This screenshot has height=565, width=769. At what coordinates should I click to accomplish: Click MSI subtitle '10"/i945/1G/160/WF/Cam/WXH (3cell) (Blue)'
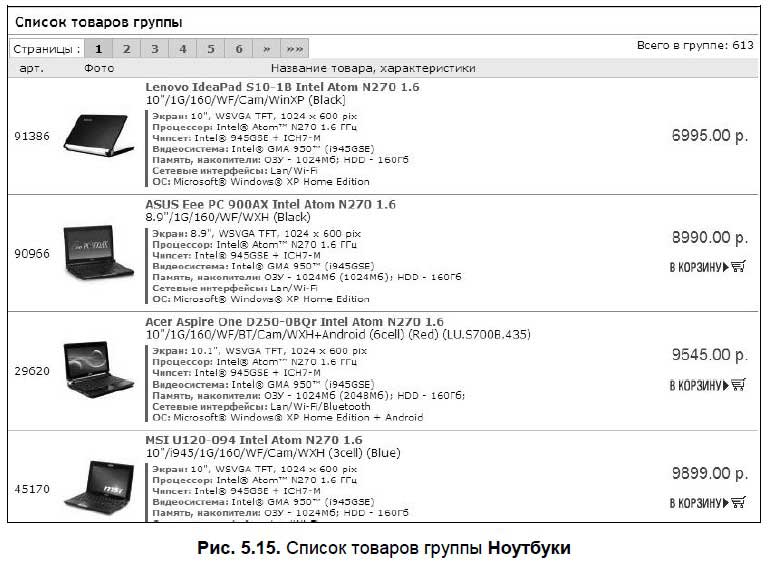click(273, 453)
